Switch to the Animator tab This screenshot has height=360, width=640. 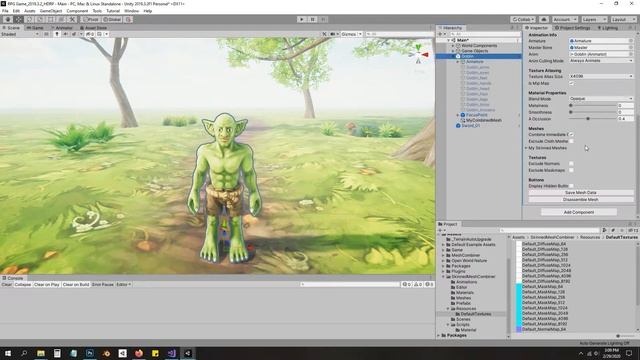pyautogui.click(x=62, y=28)
